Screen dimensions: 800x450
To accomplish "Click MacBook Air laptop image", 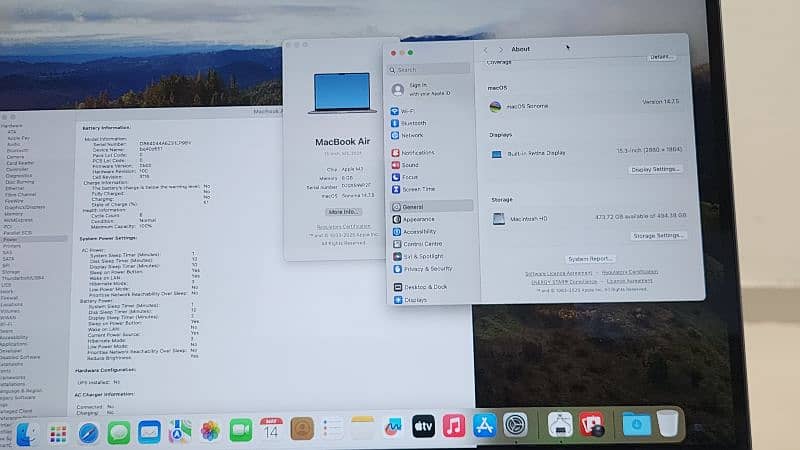I will pos(342,92).
